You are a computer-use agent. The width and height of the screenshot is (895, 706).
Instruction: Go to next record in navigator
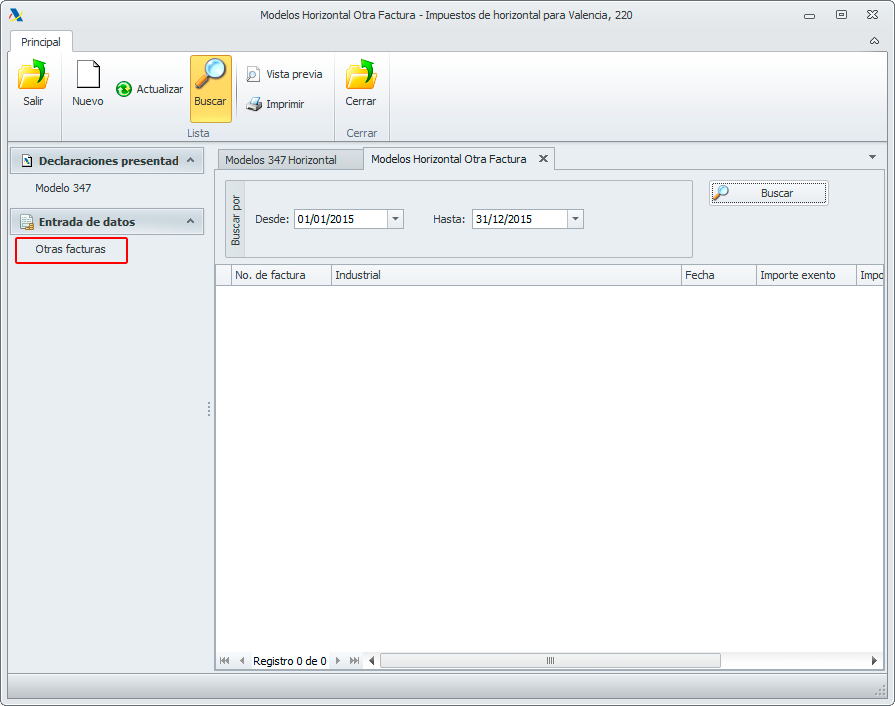(x=337, y=660)
